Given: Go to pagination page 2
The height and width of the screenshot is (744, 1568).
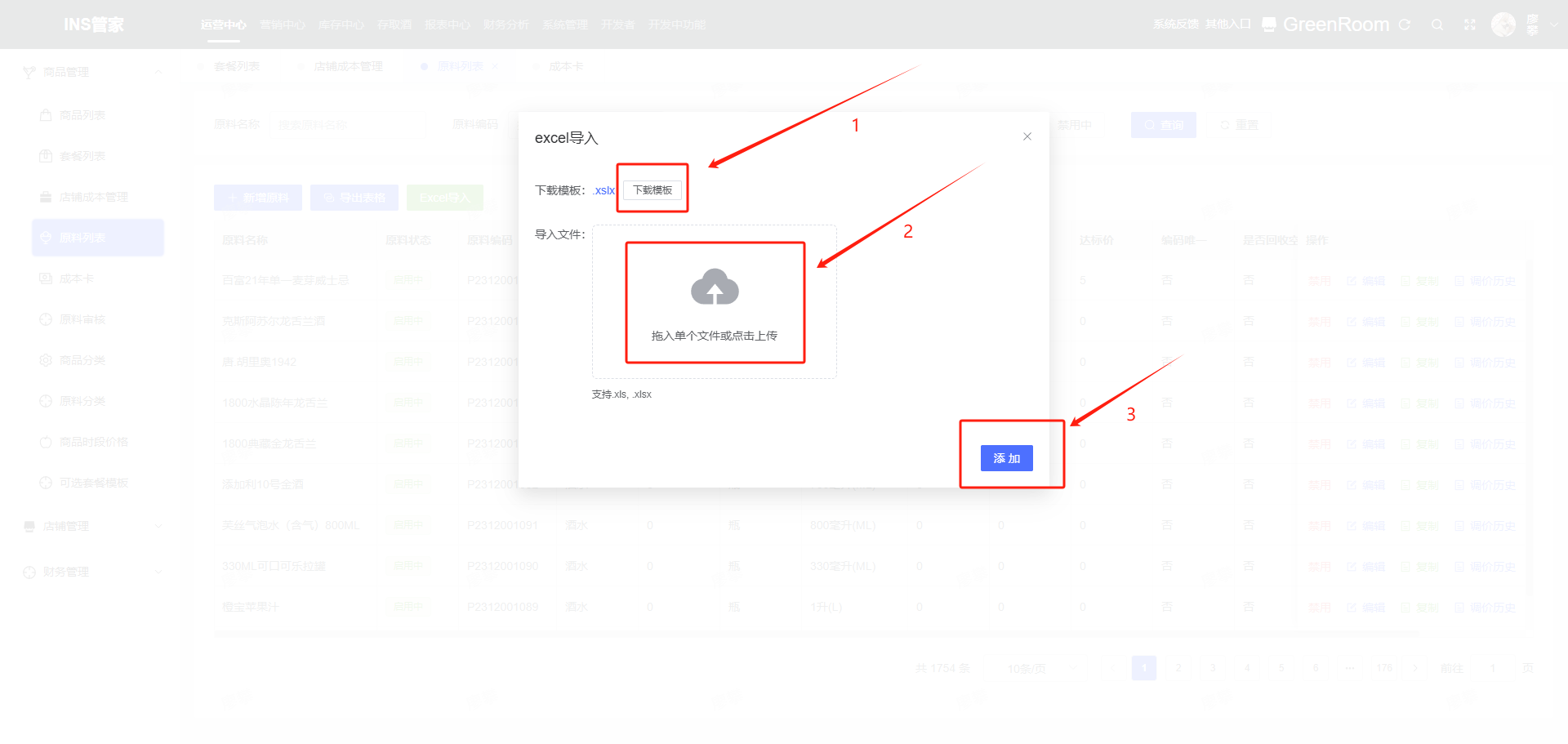Looking at the screenshot, I should pyautogui.click(x=1178, y=668).
